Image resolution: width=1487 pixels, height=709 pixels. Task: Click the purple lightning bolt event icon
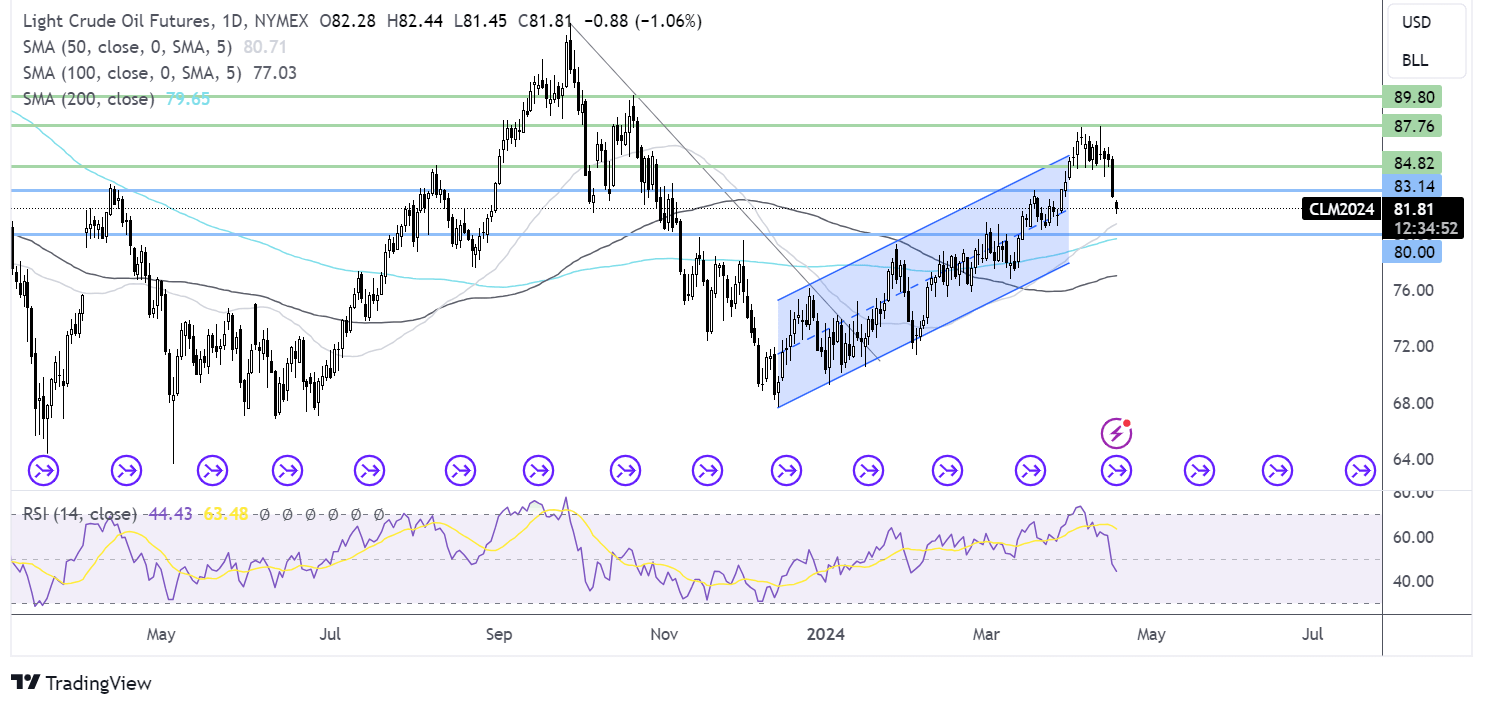(1116, 434)
